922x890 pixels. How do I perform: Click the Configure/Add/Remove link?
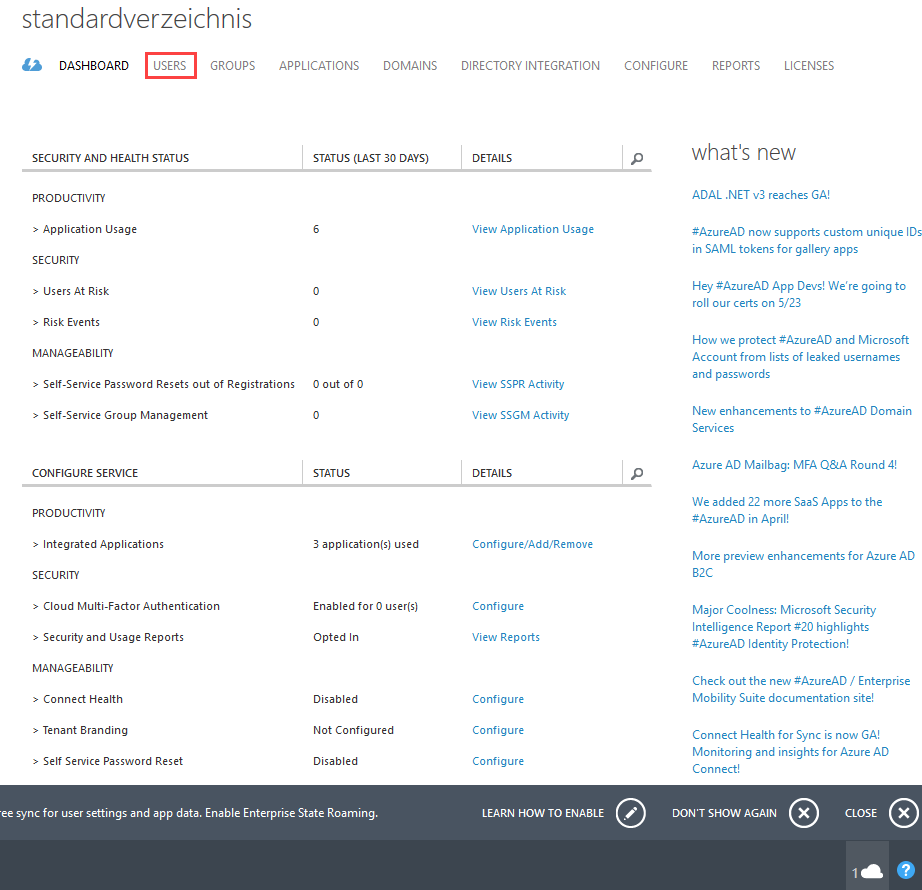click(532, 544)
